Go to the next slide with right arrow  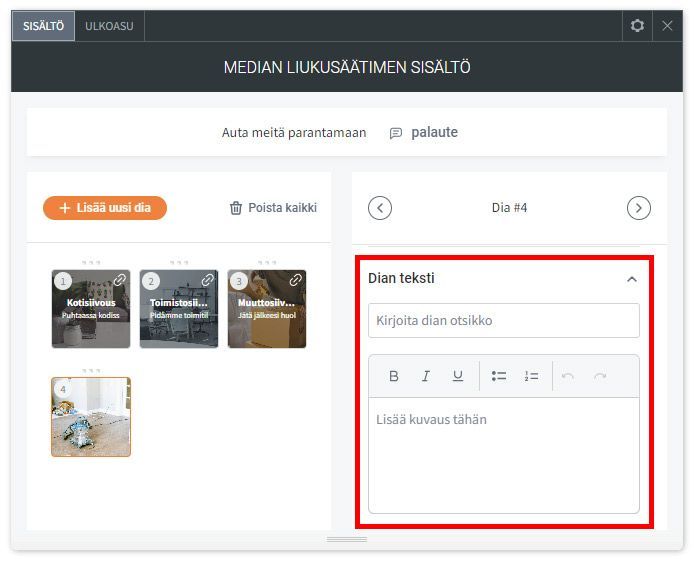[638, 208]
